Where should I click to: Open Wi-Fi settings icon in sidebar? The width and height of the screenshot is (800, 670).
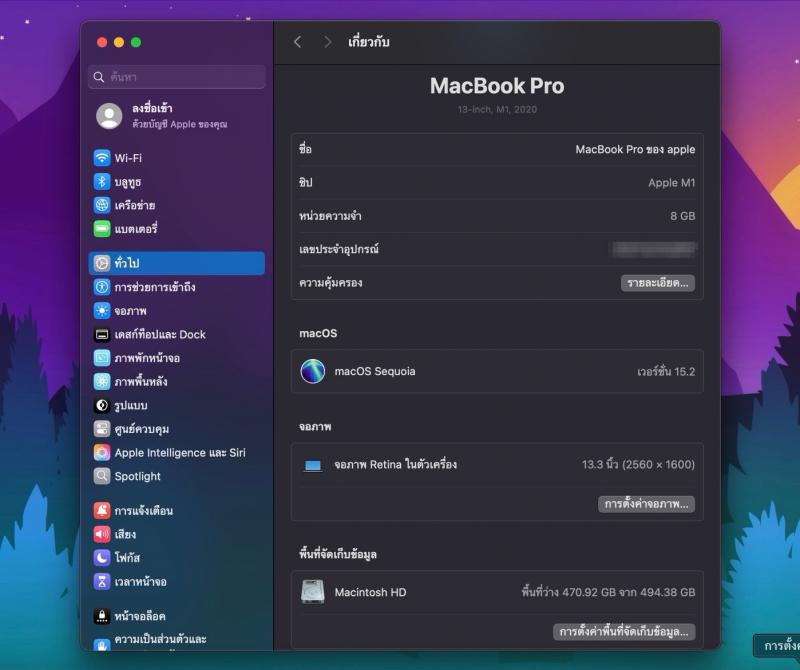click(102, 158)
